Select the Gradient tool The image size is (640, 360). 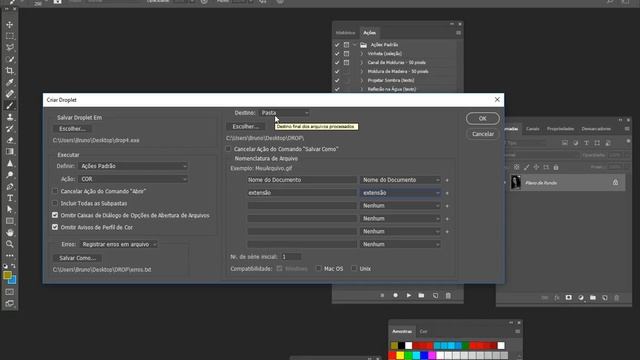(x=9, y=151)
